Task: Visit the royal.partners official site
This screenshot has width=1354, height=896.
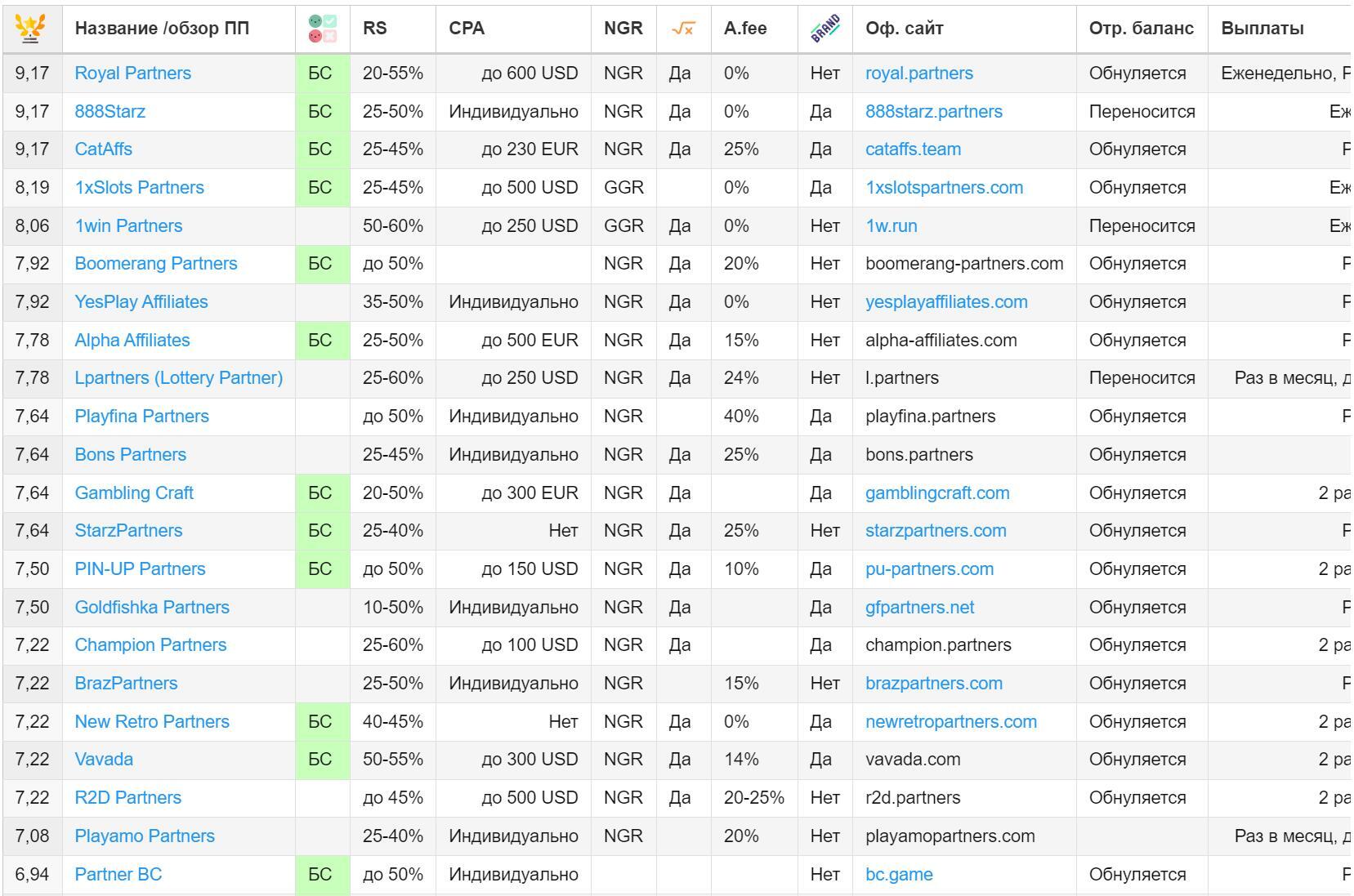Action: (x=919, y=73)
